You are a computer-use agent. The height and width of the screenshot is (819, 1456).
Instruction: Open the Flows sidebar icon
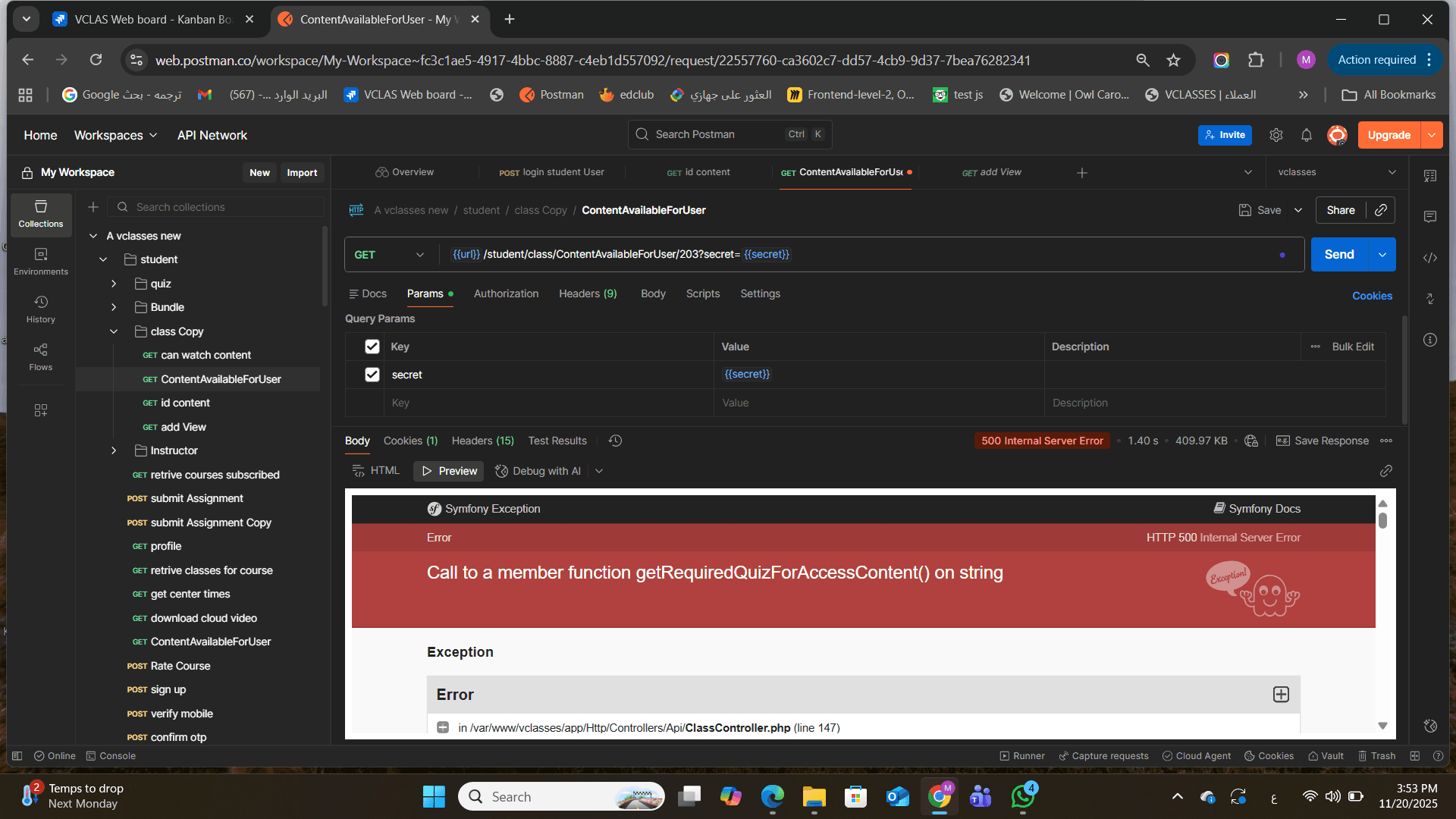[41, 356]
